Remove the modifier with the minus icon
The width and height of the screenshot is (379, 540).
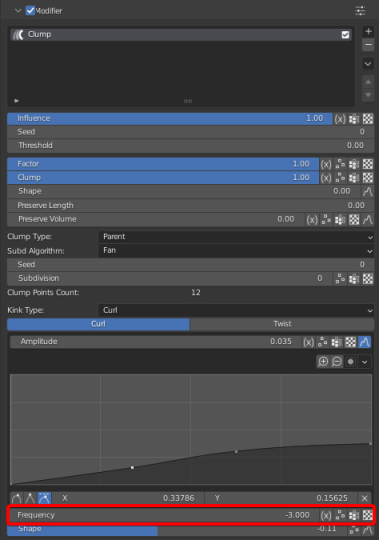[x=368, y=45]
